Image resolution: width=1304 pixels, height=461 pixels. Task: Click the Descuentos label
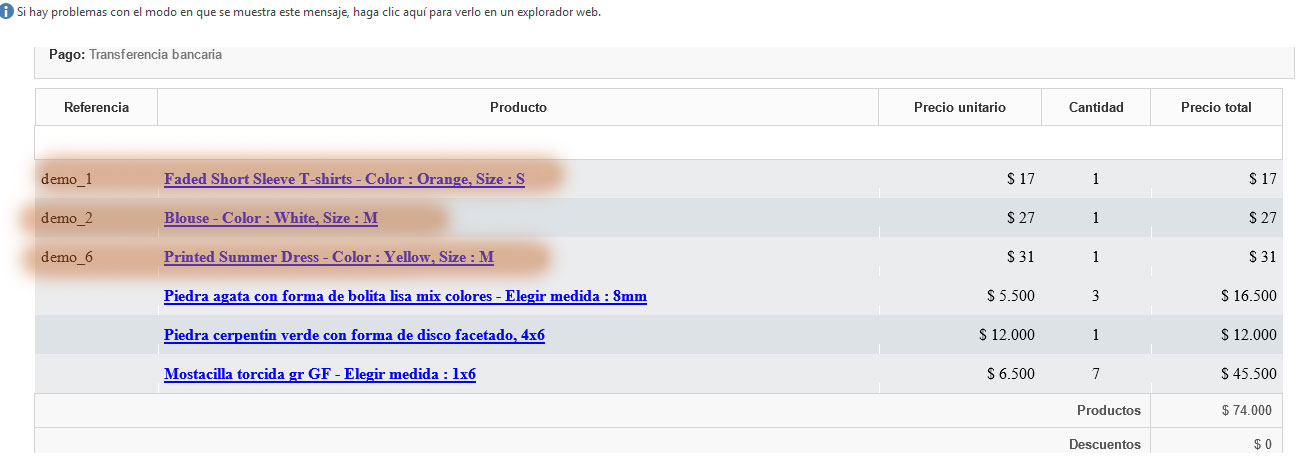1105,444
